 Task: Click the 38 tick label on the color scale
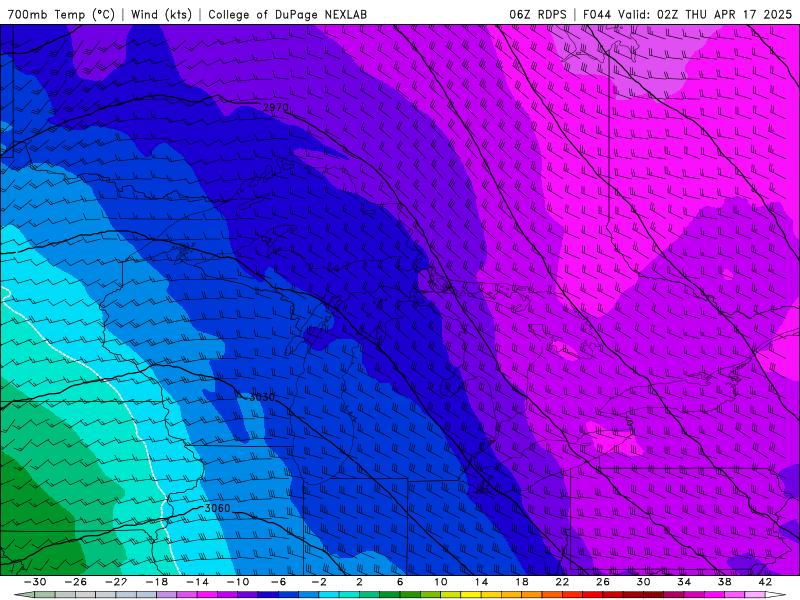click(724, 582)
